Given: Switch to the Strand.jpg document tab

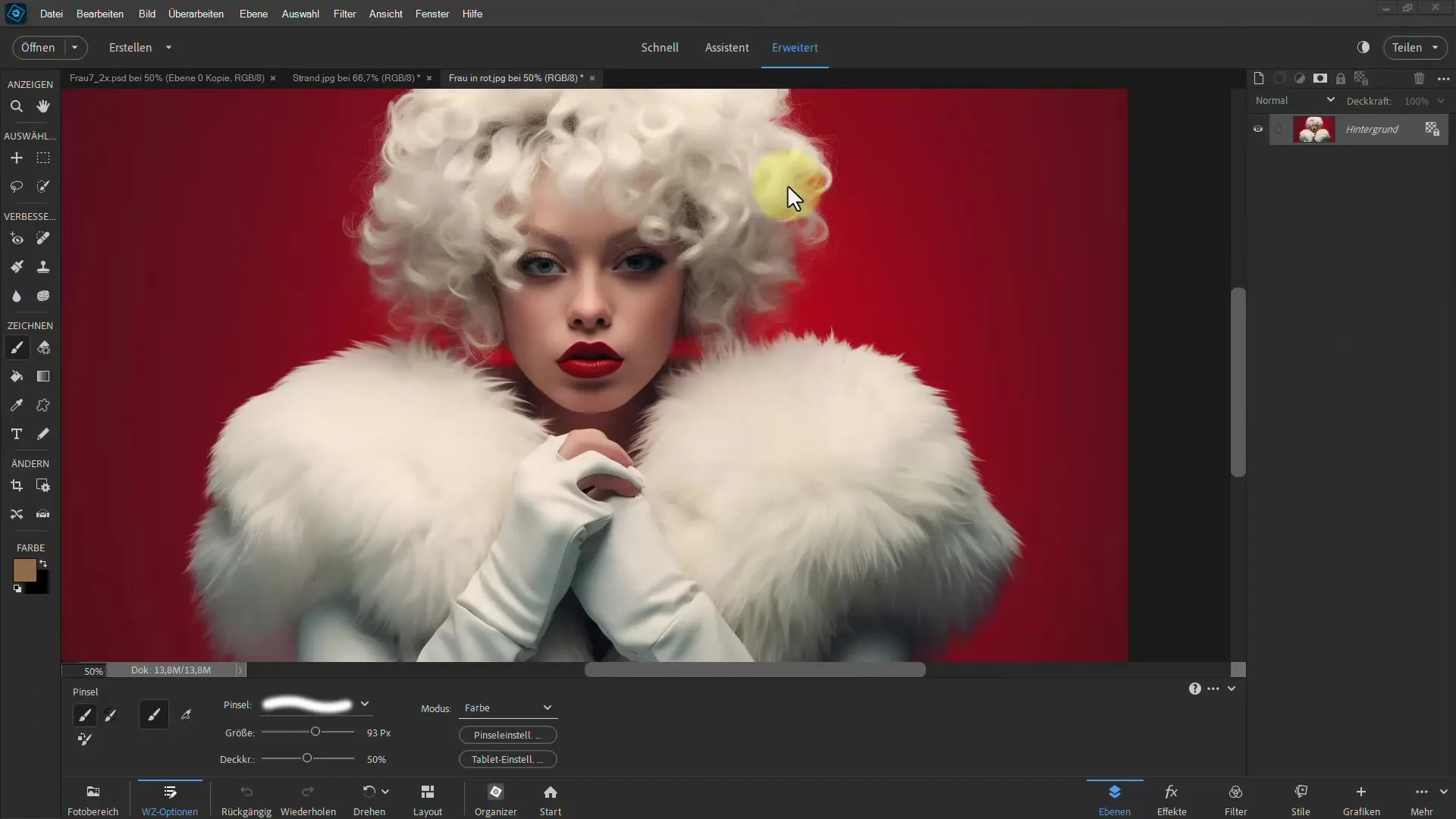Looking at the screenshot, I should 356,78.
